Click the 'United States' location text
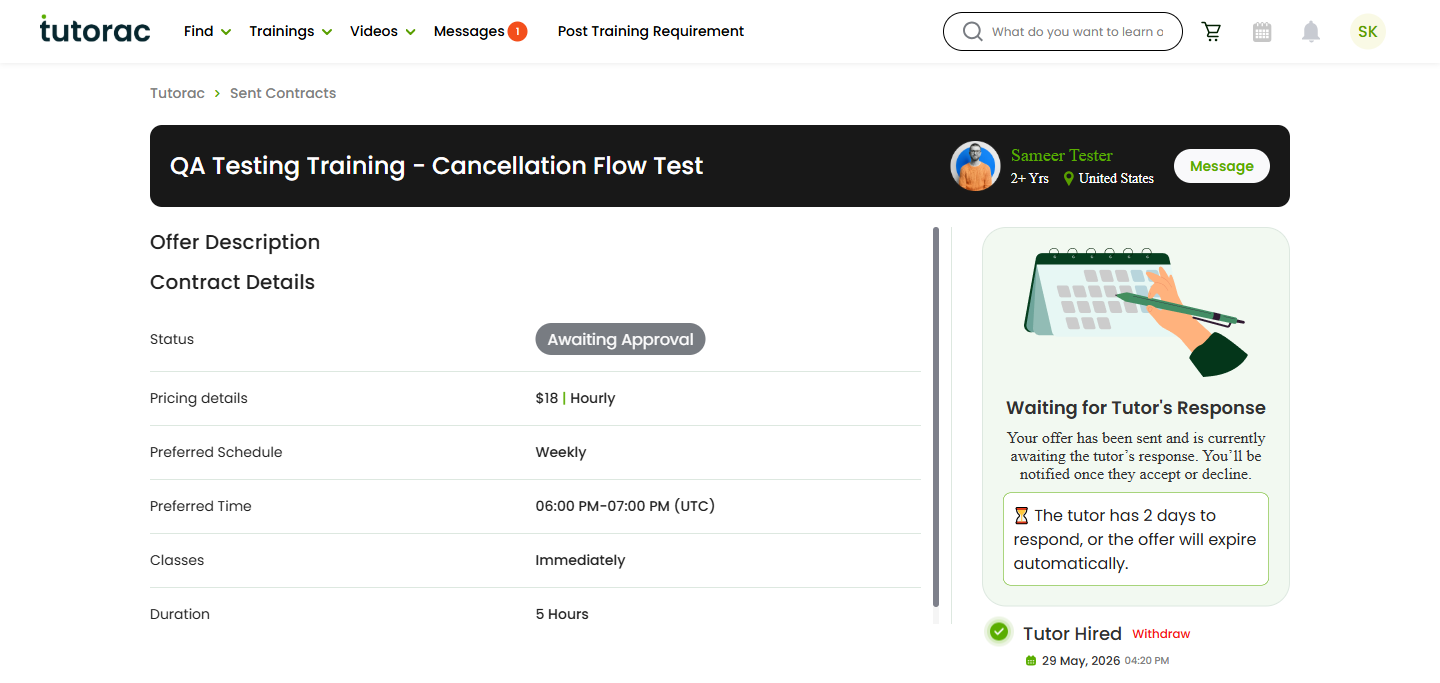This screenshot has width=1440, height=683. pos(1116,178)
